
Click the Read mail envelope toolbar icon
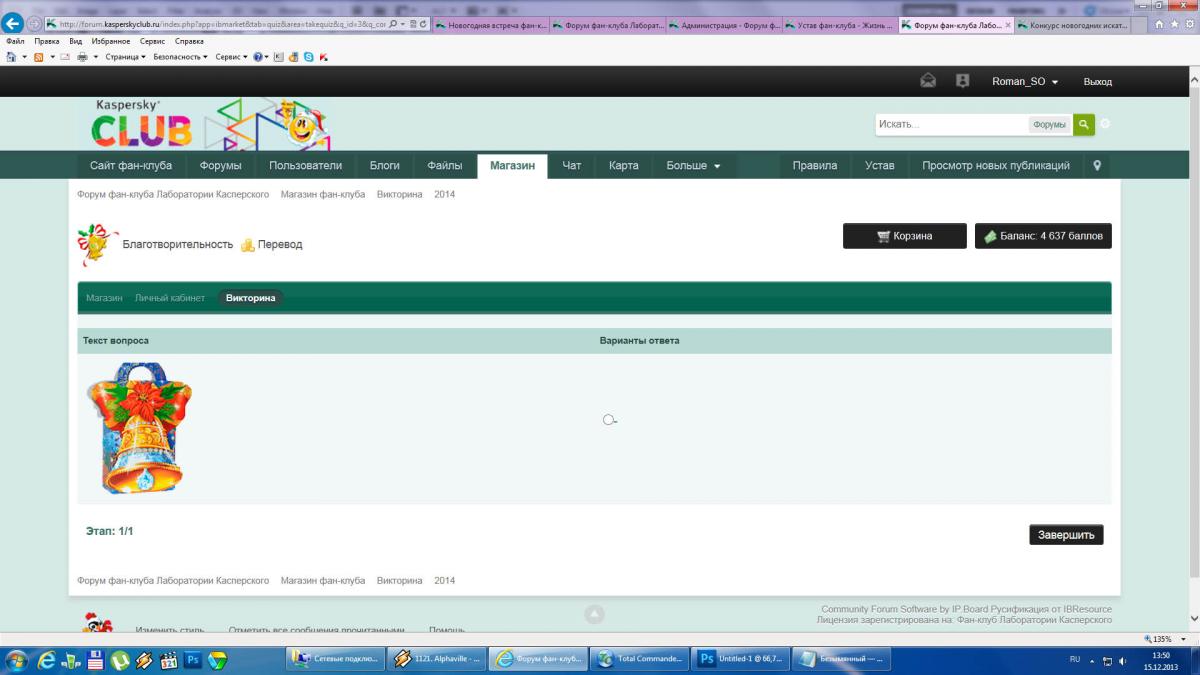point(65,57)
